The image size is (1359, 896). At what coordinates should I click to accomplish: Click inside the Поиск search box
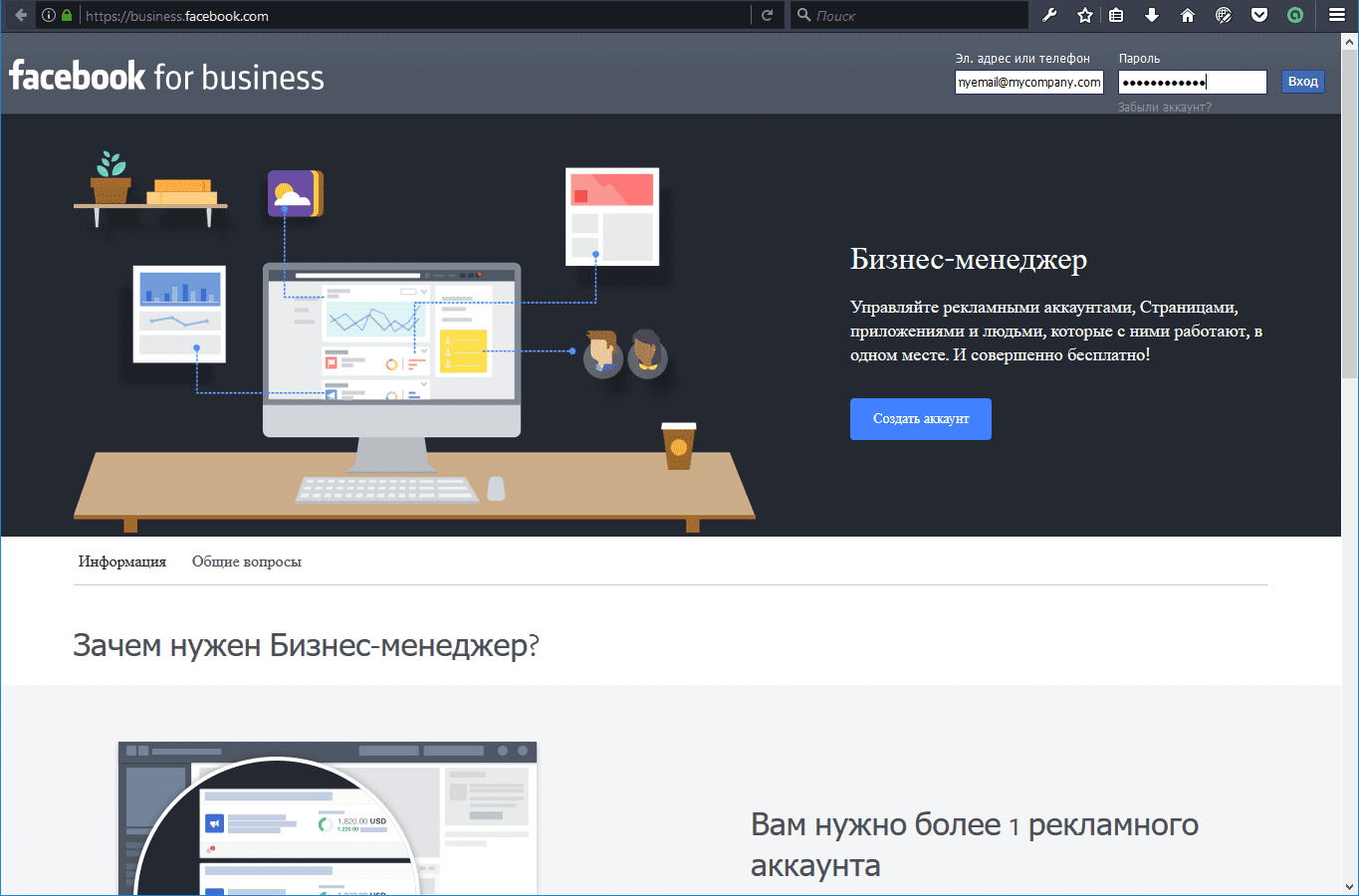(x=906, y=15)
